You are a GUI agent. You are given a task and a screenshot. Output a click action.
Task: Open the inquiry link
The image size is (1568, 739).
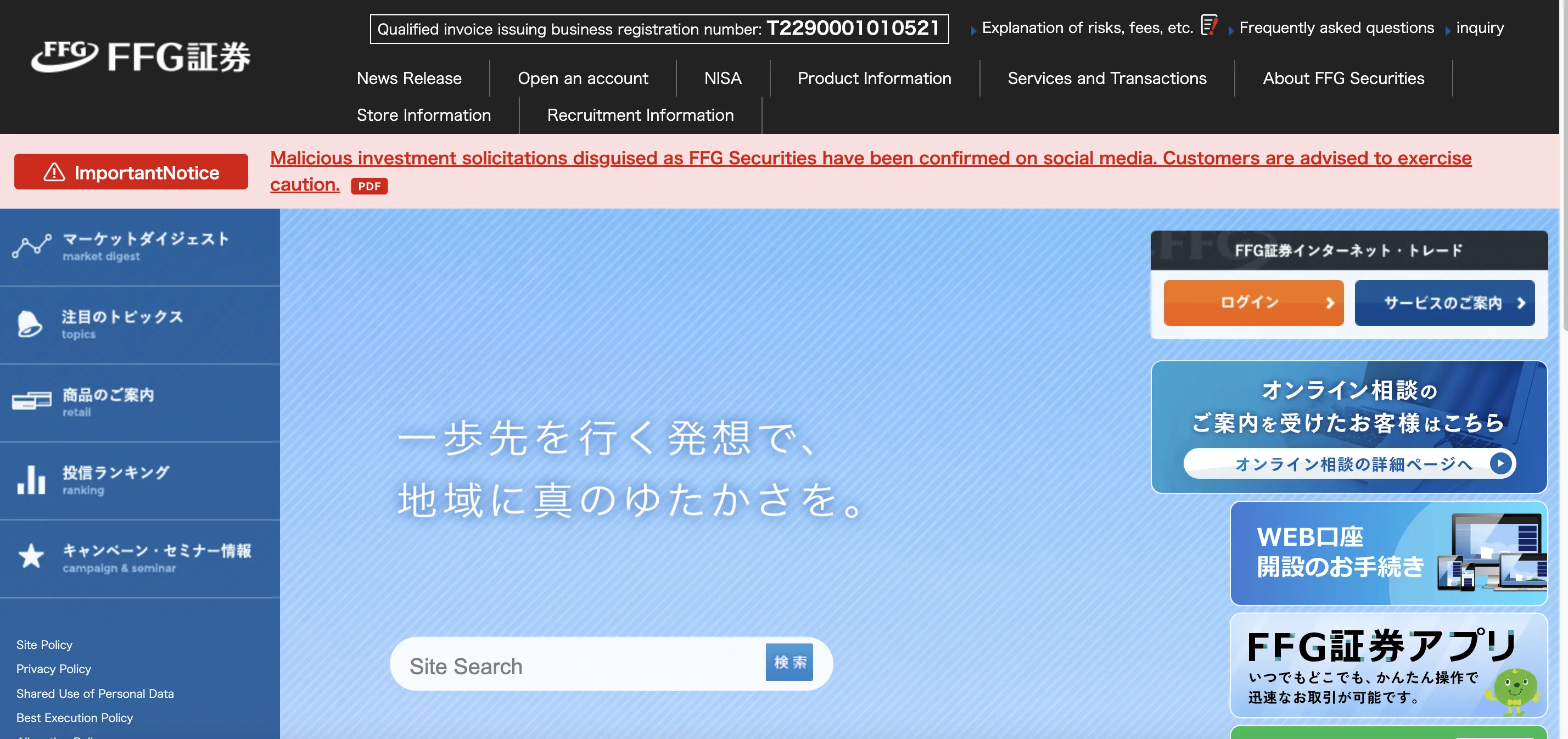coord(1480,27)
